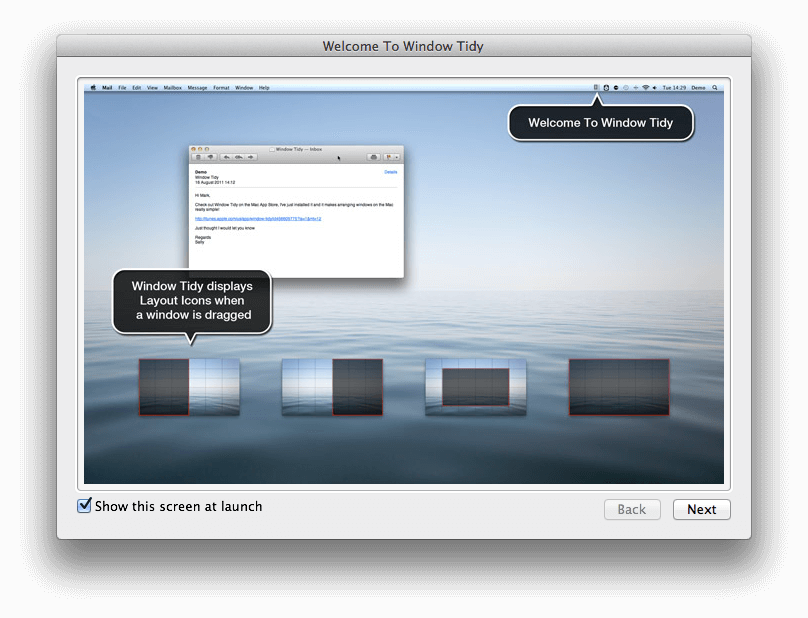808x618 pixels.
Task: Uncheck Show this screen at launch
Action: tap(85, 506)
